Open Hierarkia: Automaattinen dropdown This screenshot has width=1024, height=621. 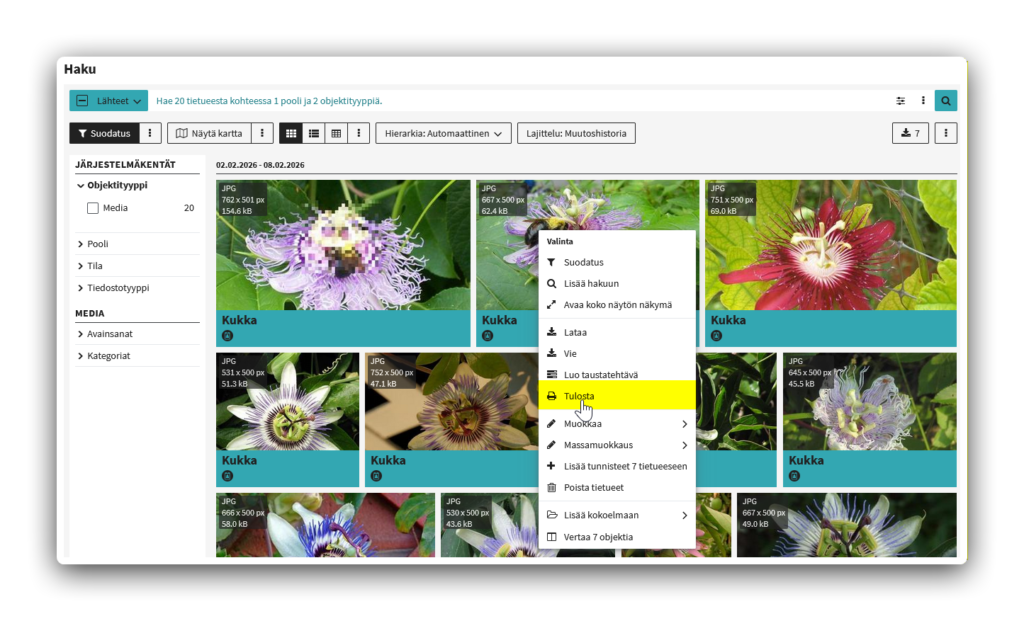pos(443,133)
